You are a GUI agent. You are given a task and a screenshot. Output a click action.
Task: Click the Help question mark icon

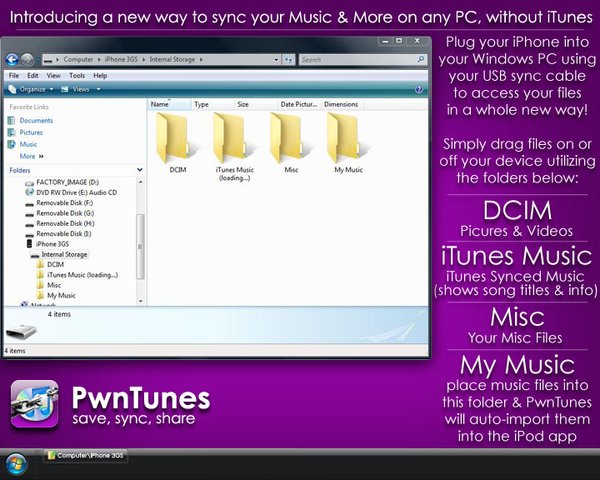(x=418, y=89)
